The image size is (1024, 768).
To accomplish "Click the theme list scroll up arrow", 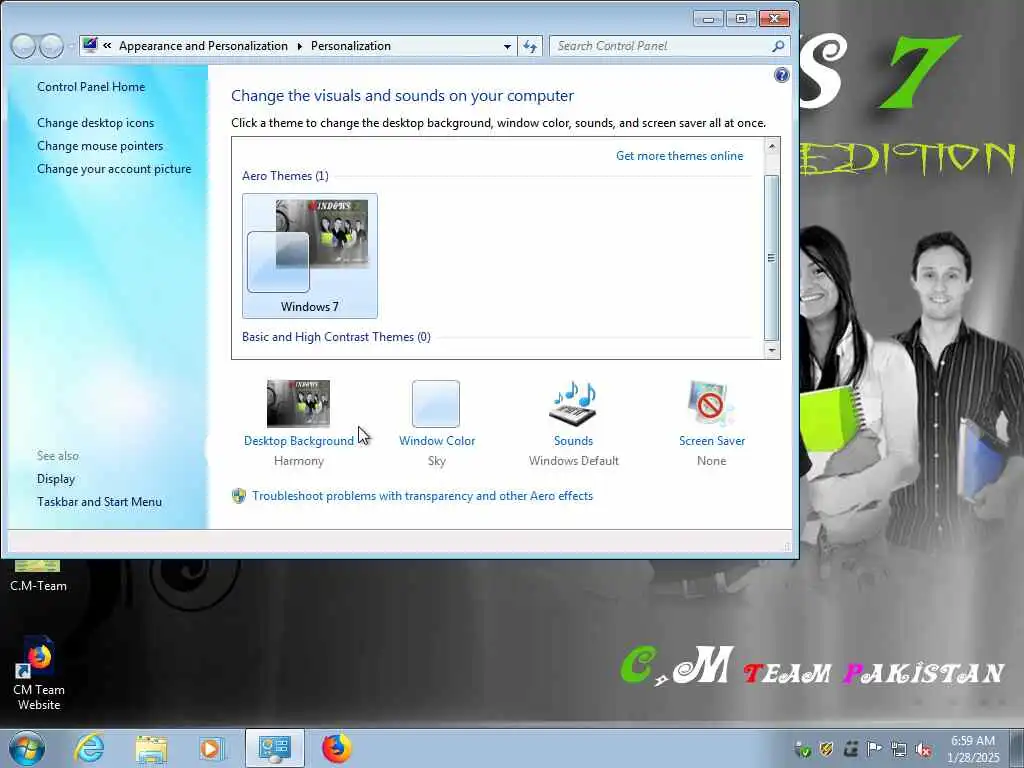I will point(771,146).
